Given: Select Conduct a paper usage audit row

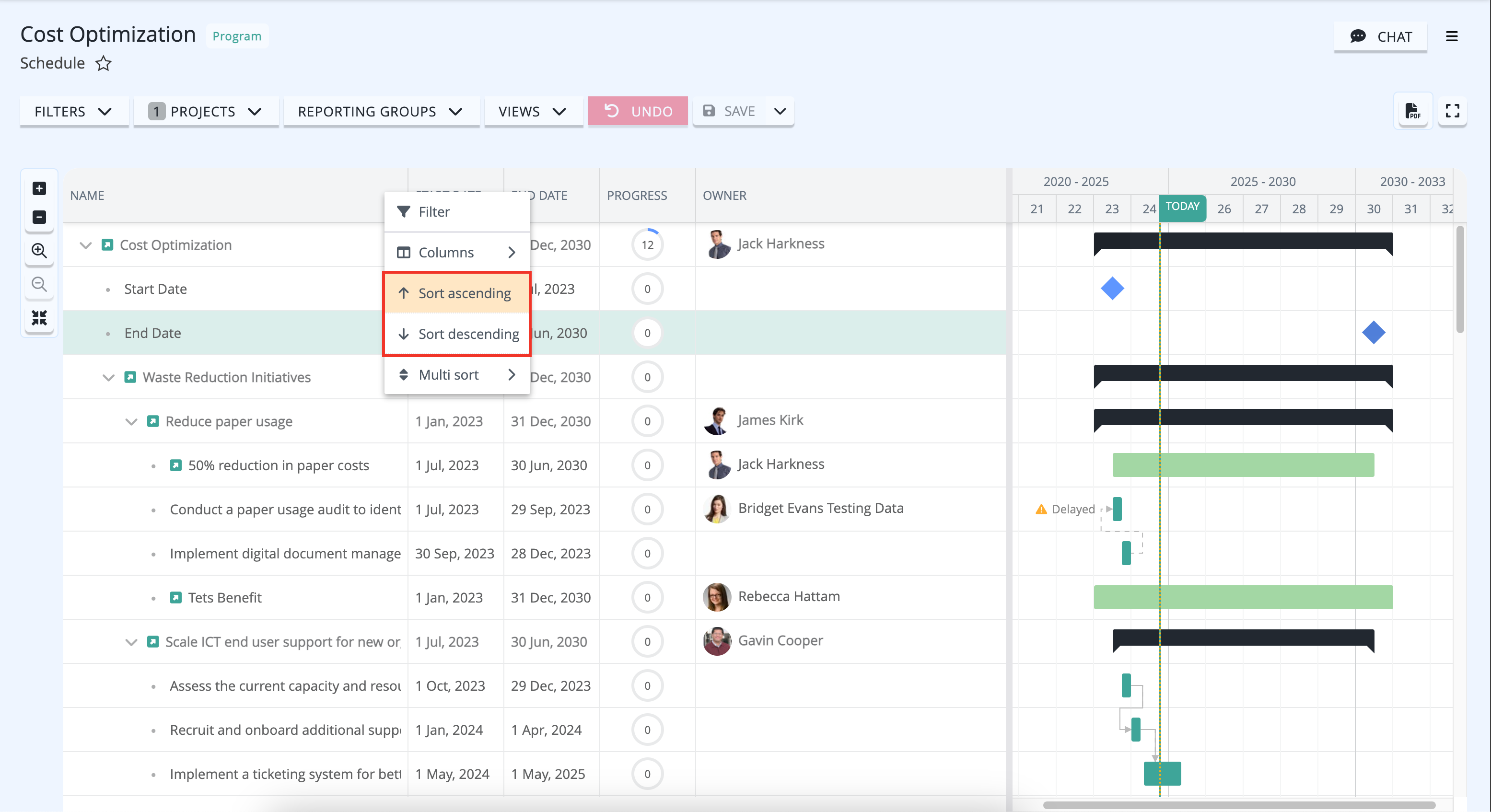Looking at the screenshot, I should 534,510.
